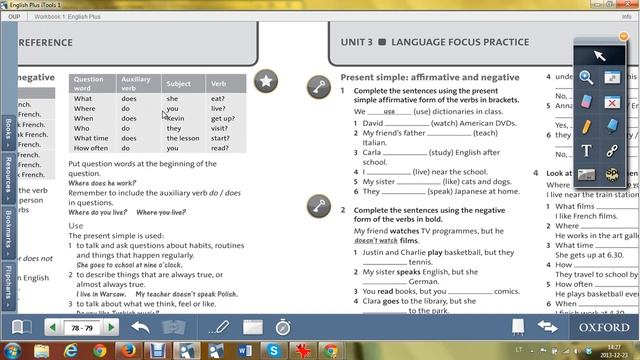Select the chain link tool

612,151
